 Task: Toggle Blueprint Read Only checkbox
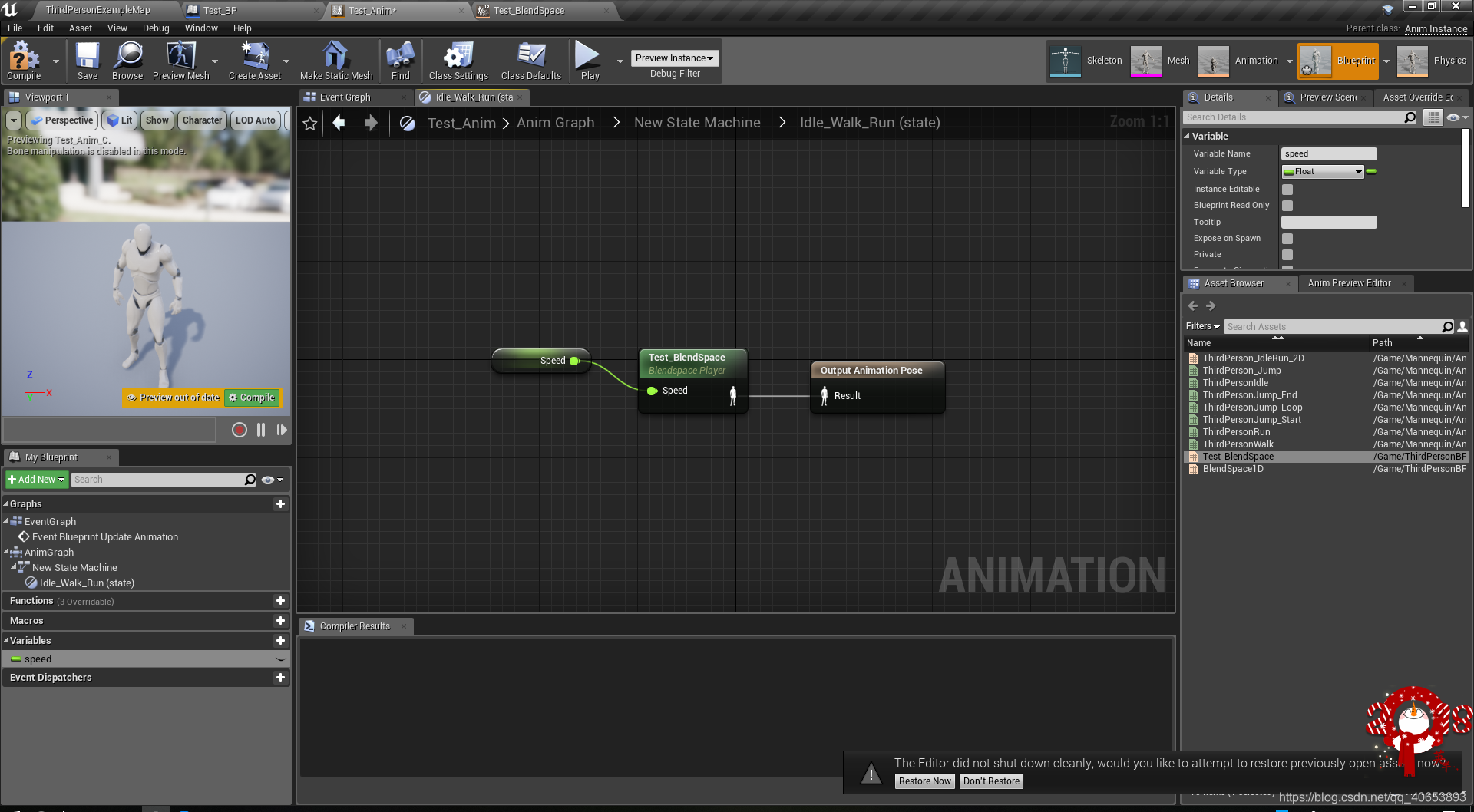[1287, 206]
